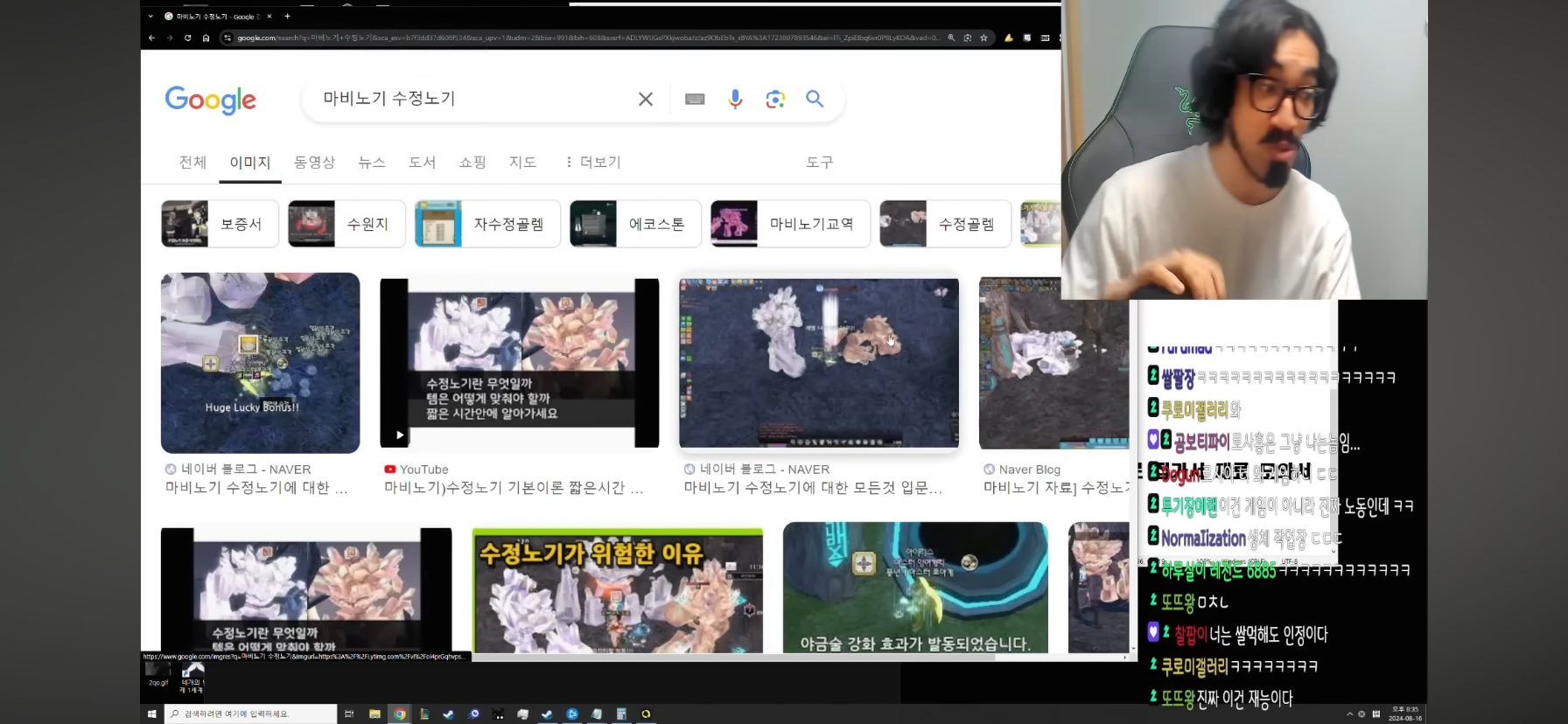Open the 도구 search tools
This screenshot has height=724, width=1568.
(x=820, y=162)
